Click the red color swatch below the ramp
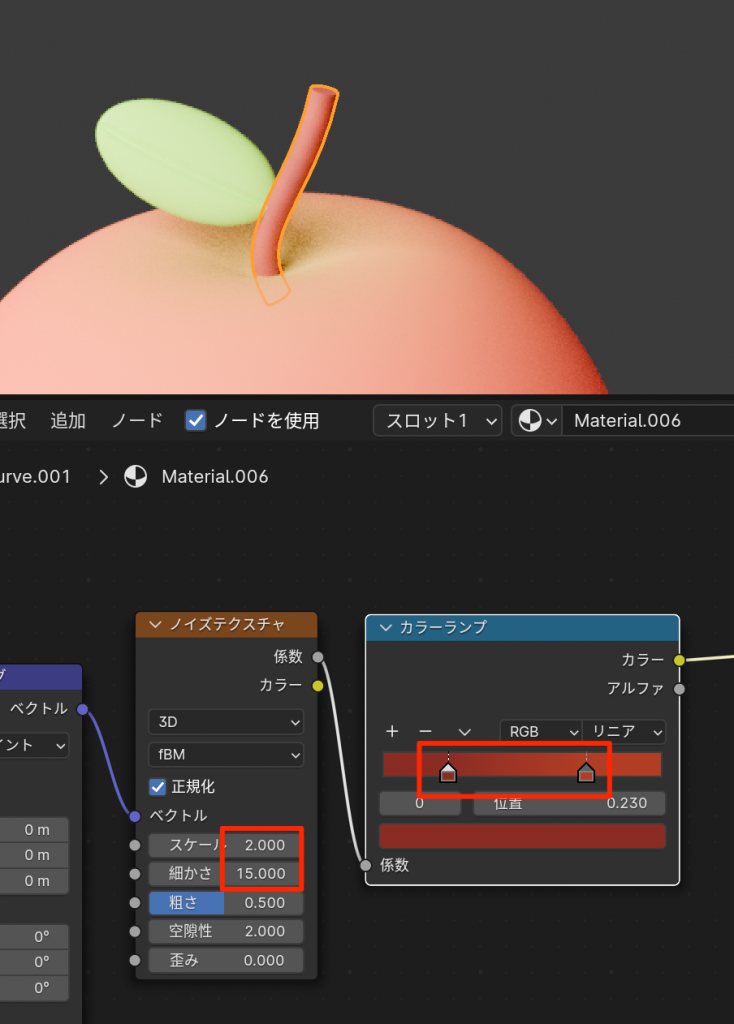Screen dimensions: 734x1024 pos(522,836)
